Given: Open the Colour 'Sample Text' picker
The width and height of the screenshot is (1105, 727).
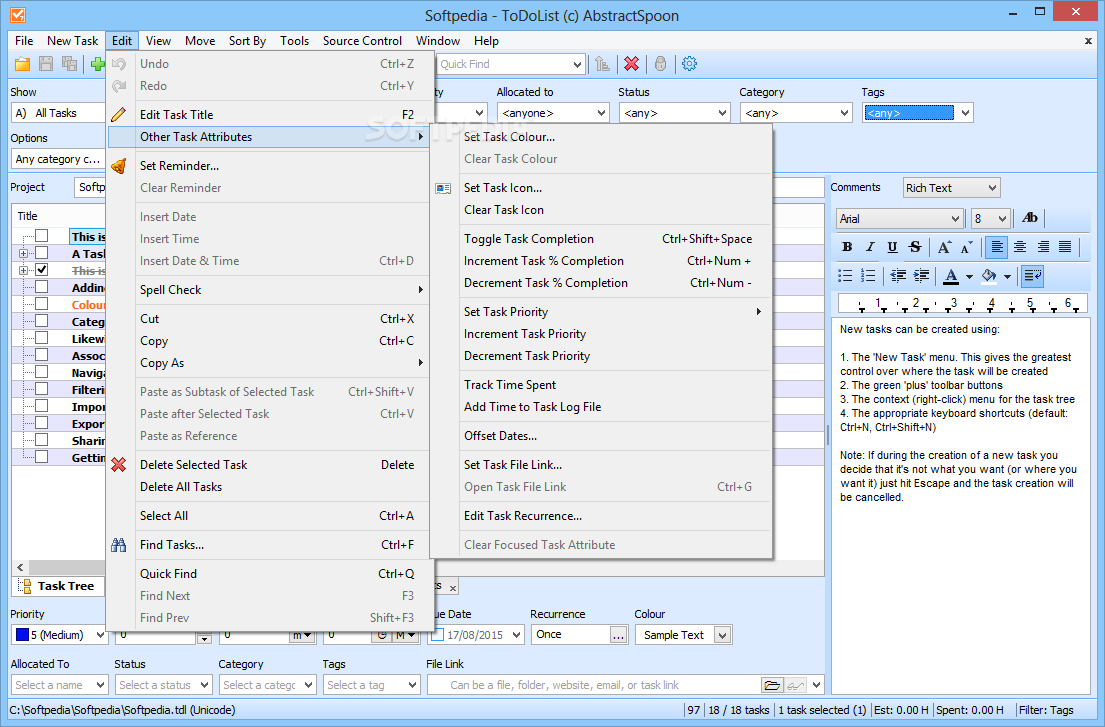Looking at the screenshot, I should pyautogui.click(x=684, y=635).
